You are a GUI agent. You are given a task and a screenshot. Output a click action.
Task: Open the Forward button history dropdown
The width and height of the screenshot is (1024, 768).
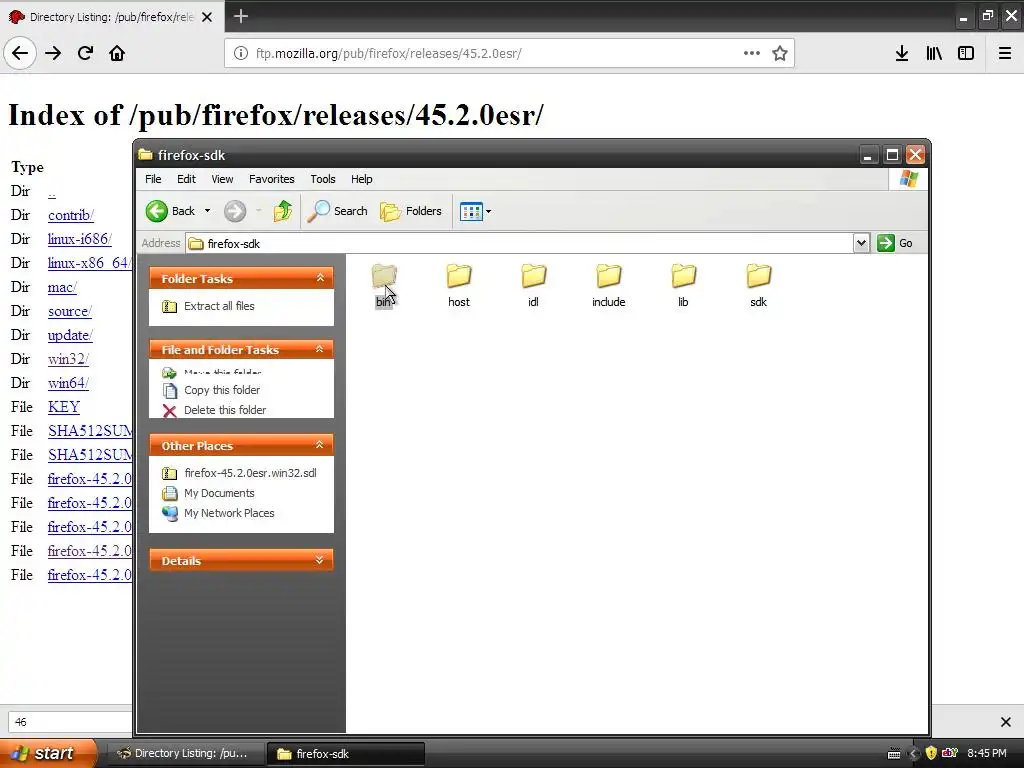tap(259, 211)
